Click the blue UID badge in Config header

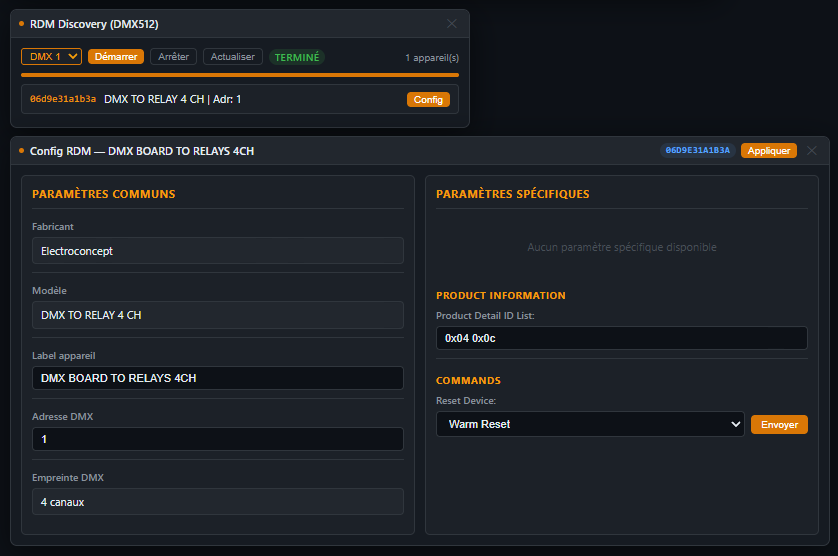pos(698,151)
